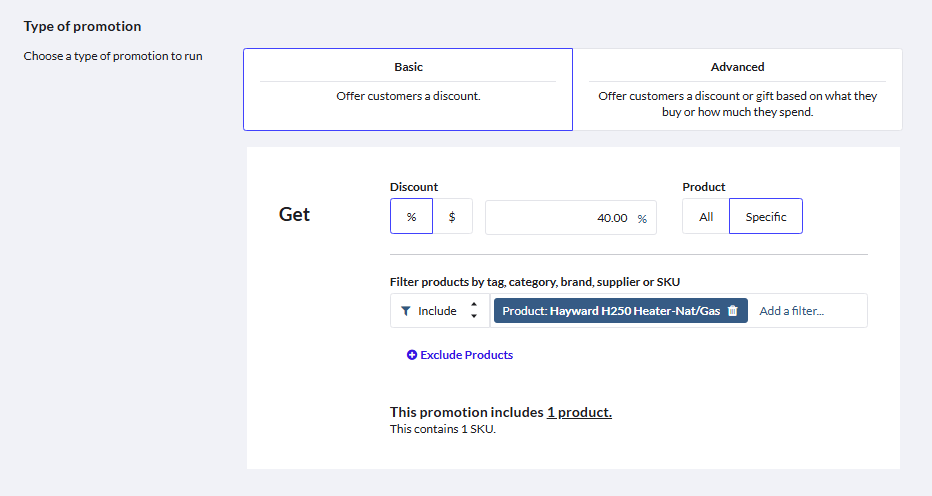Click the 'Add a filter...' field

(x=806, y=311)
